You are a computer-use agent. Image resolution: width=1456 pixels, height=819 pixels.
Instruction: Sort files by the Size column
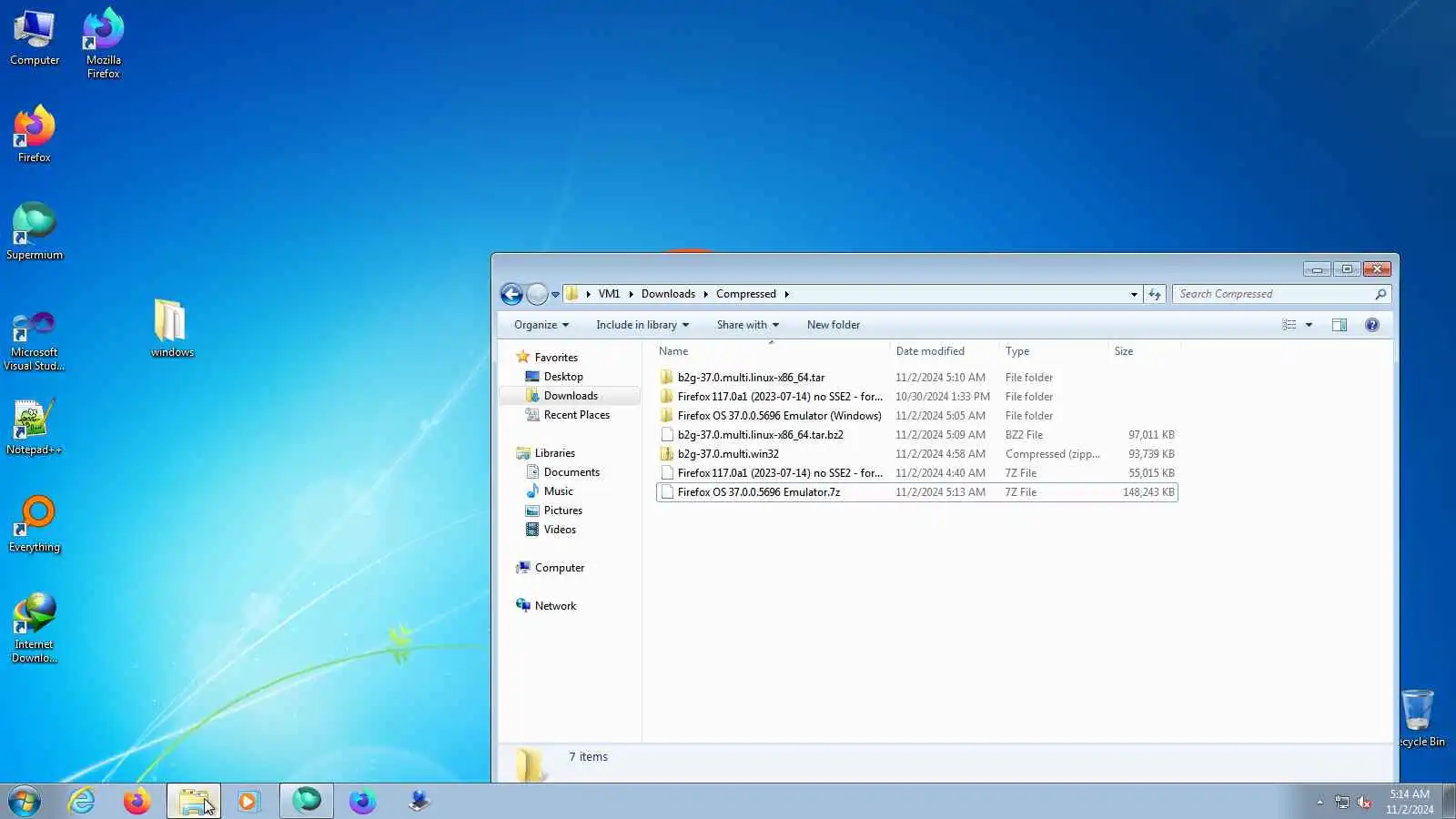[x=1145, y=351]
